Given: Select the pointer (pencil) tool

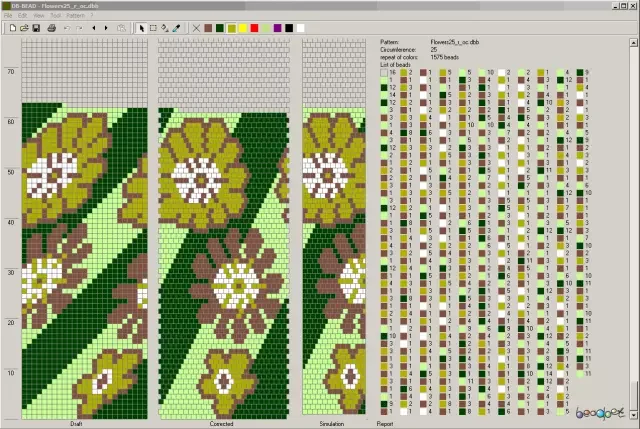Looking at the screenshot, I should pyautogui.click(x=141, y=28).
